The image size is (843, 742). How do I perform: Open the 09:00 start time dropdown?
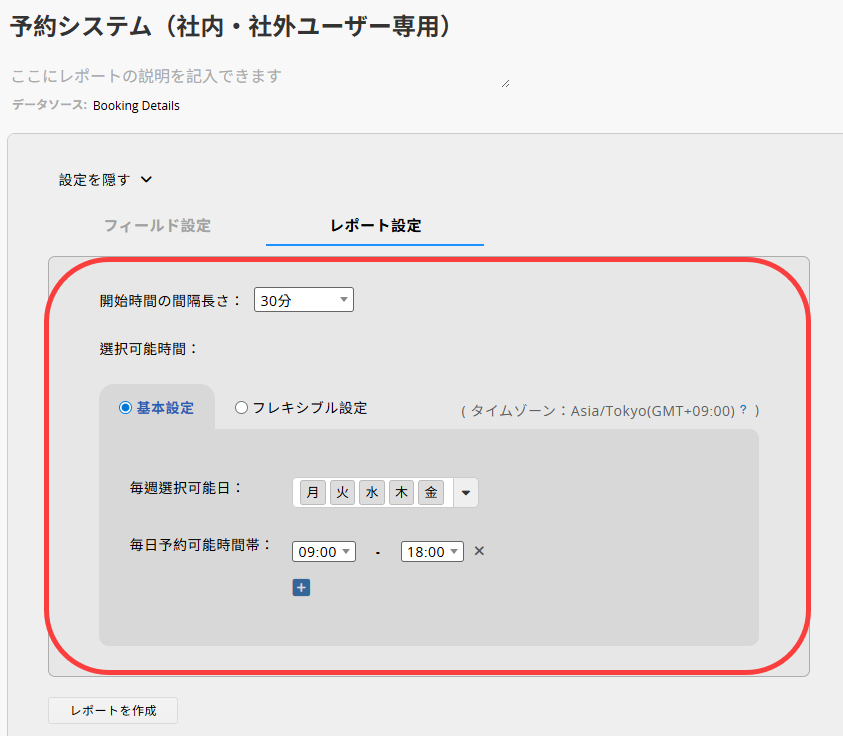tap(323, 552)
